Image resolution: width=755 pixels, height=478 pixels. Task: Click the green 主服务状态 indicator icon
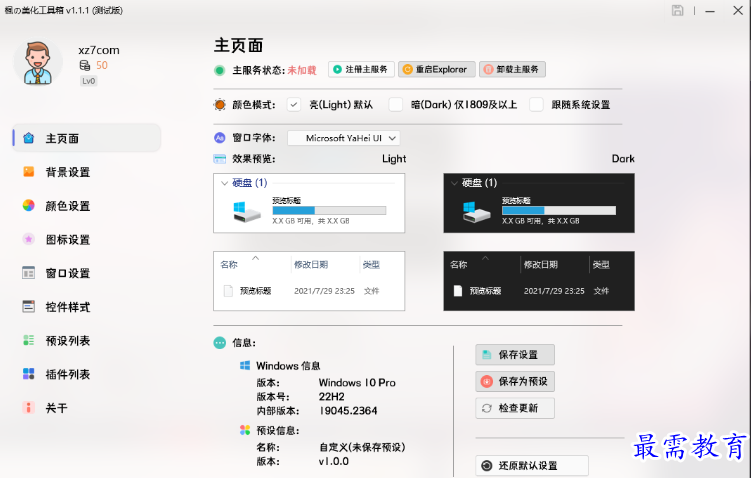219,70
